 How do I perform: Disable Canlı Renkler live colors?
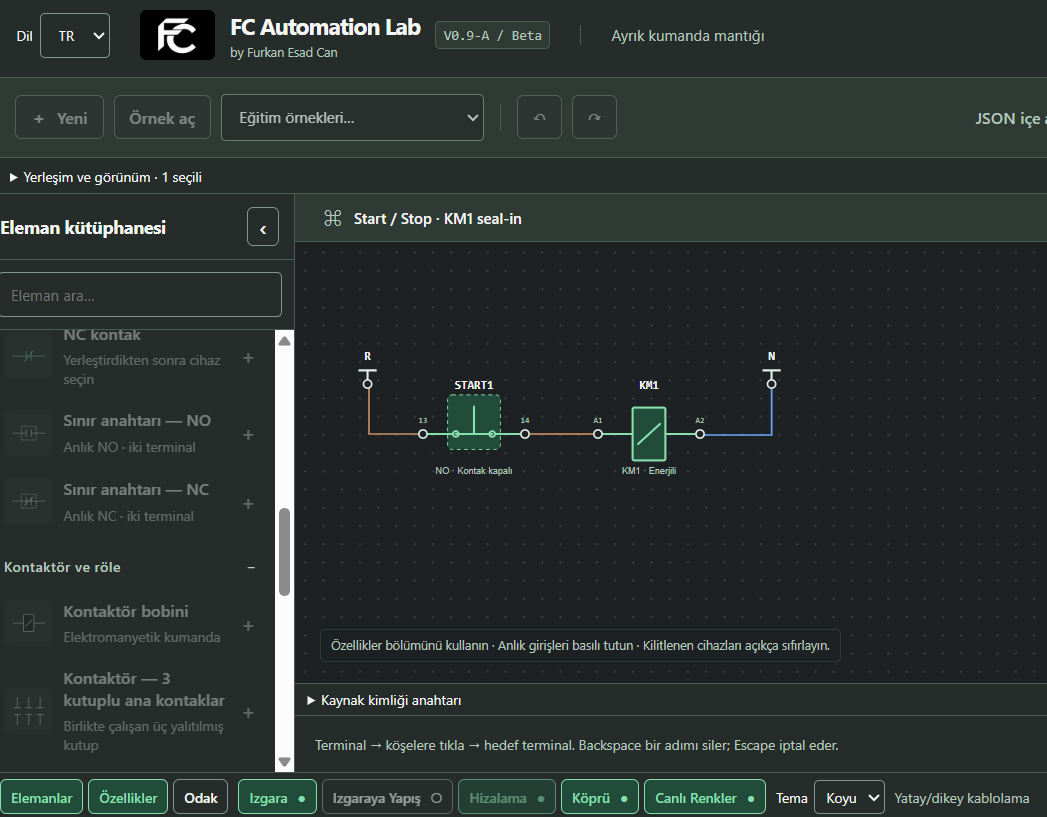click(705, 798)
